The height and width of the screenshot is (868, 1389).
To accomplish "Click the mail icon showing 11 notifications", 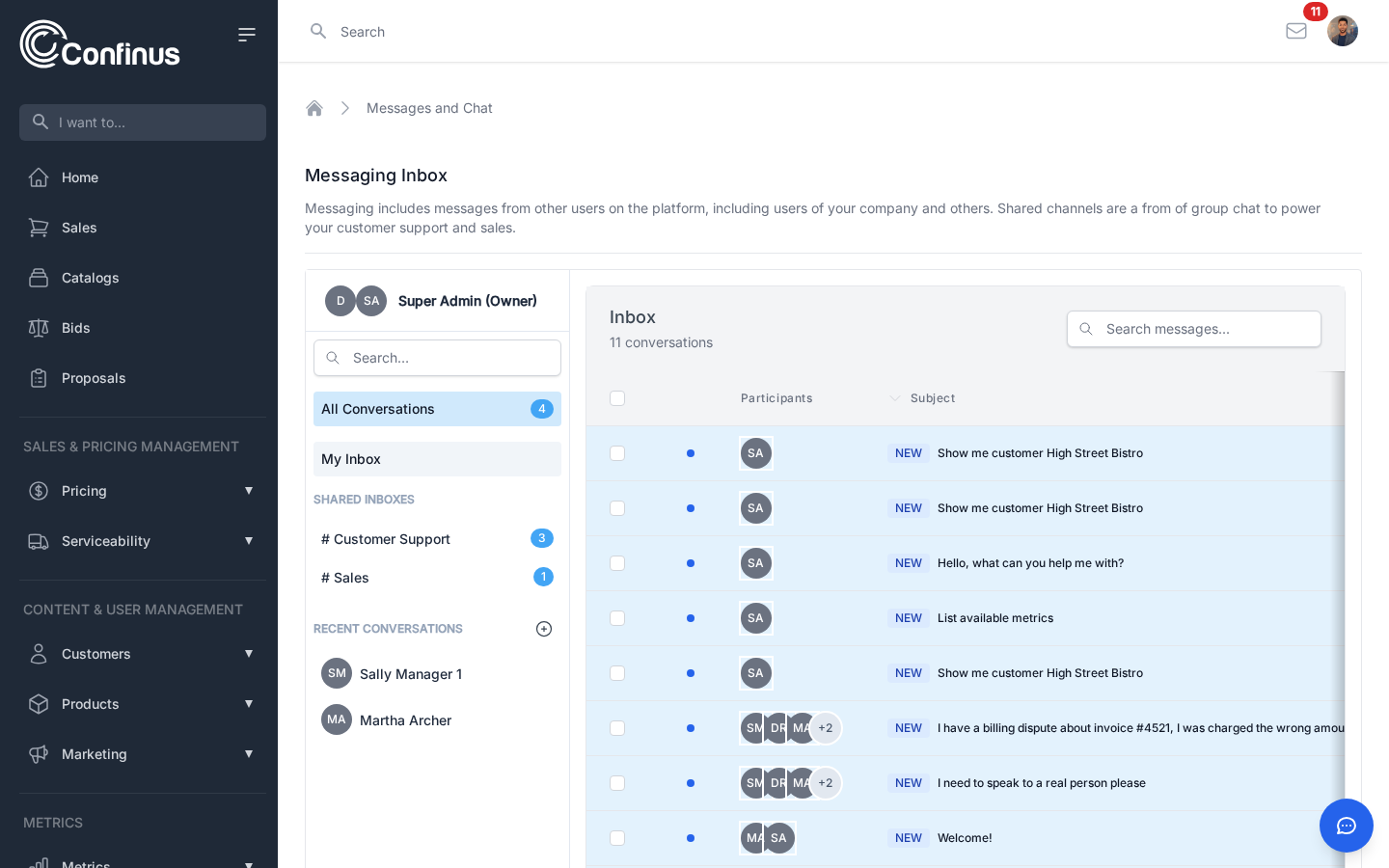I will point(1296,31).
